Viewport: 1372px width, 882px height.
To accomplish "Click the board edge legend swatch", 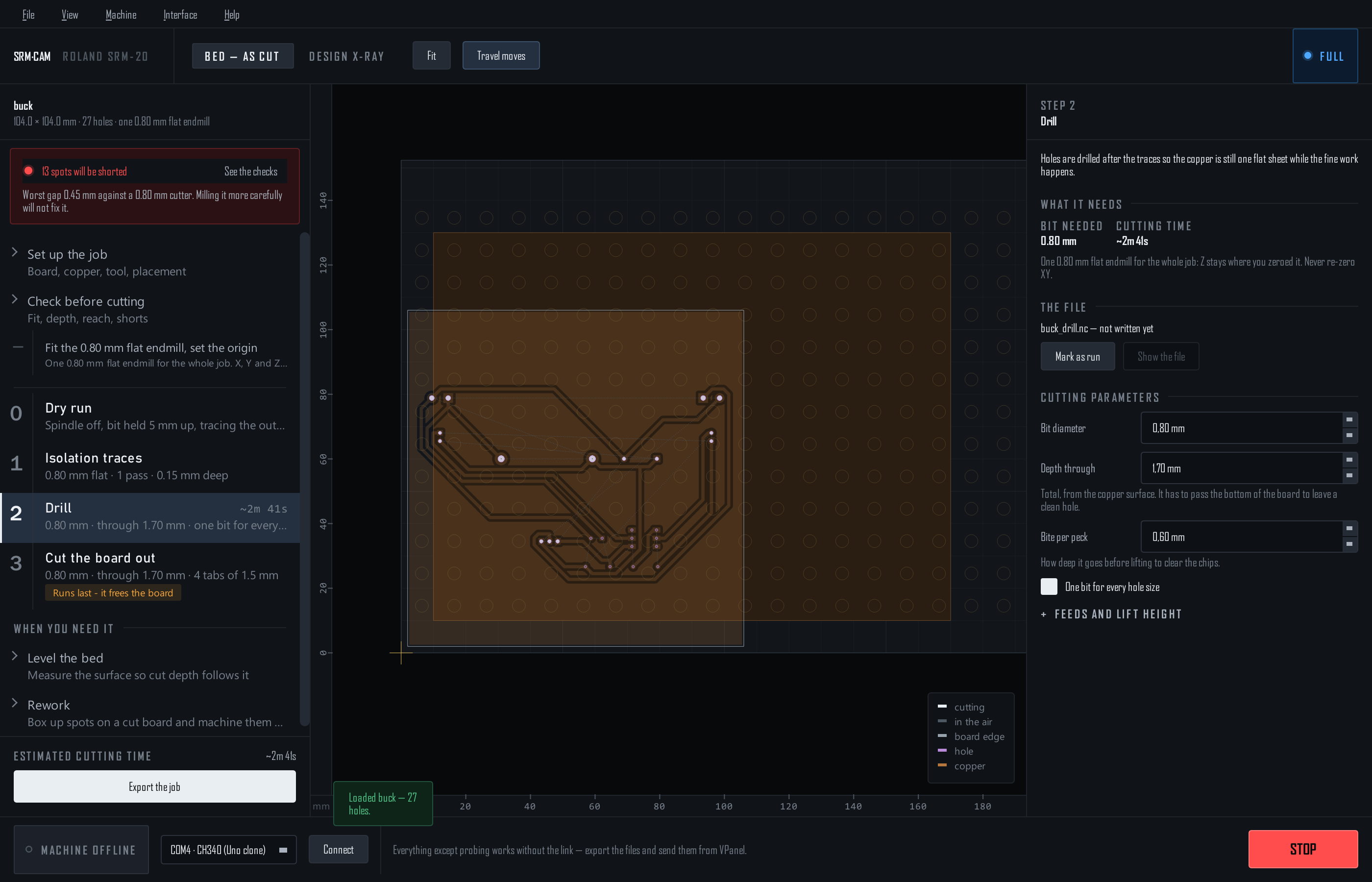I will (942, 735).
